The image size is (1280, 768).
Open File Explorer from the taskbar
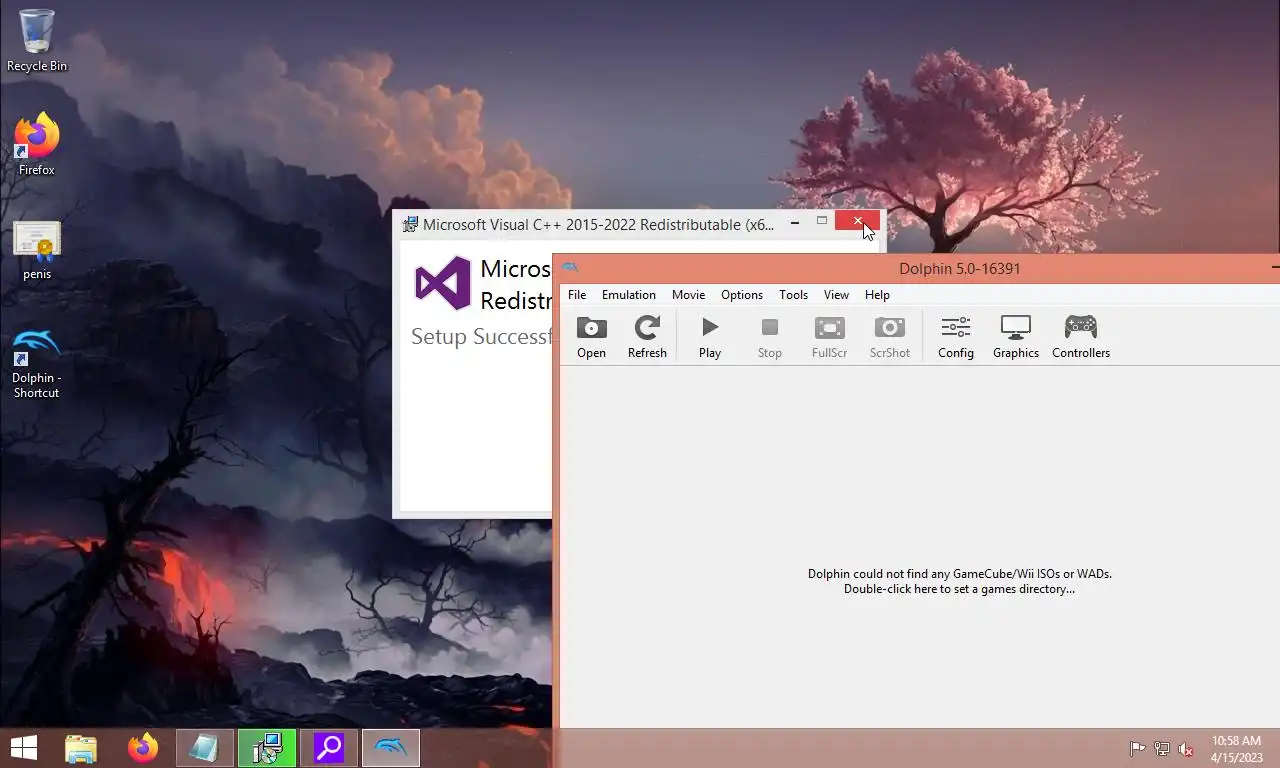pos(81,748)
